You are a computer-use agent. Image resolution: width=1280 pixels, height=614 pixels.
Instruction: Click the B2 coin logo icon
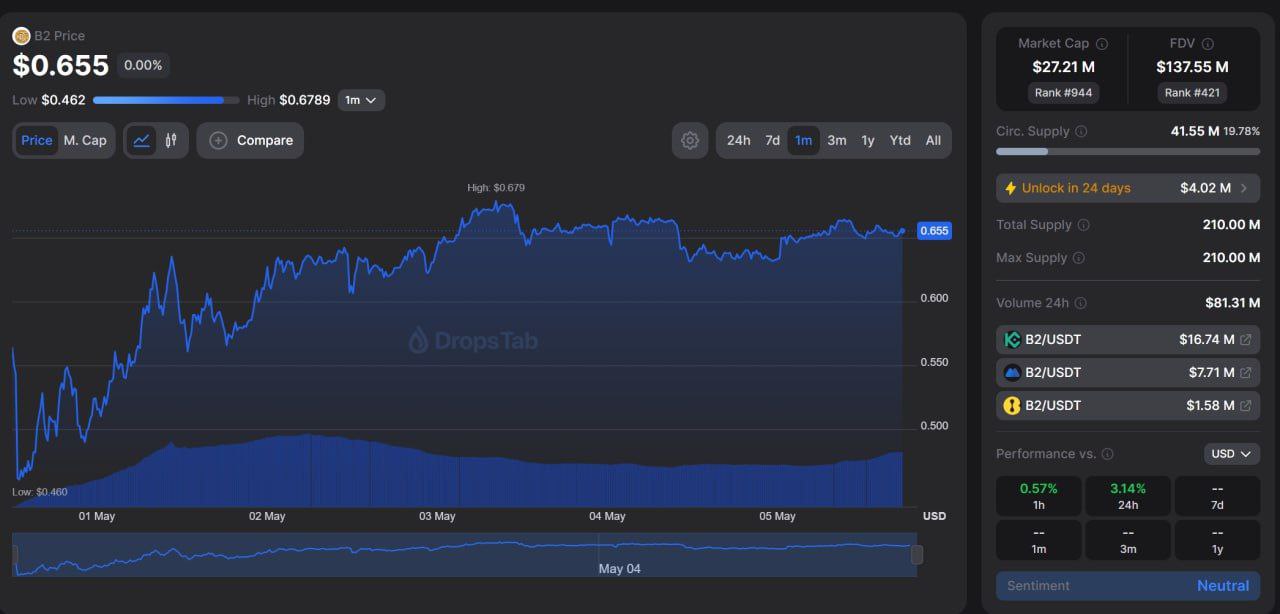click(x=21, y=36)
